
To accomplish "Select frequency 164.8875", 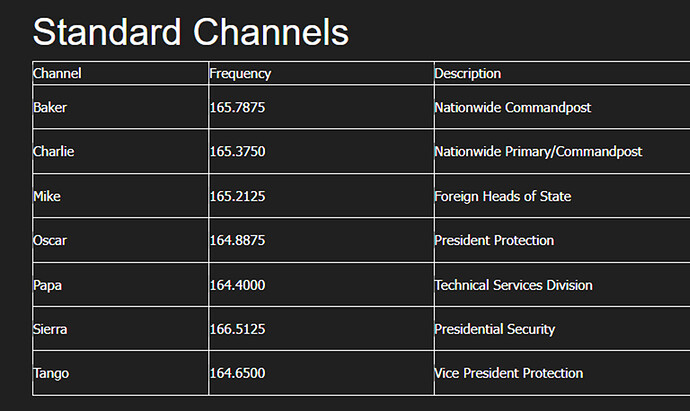I will (x=237, y=240).
